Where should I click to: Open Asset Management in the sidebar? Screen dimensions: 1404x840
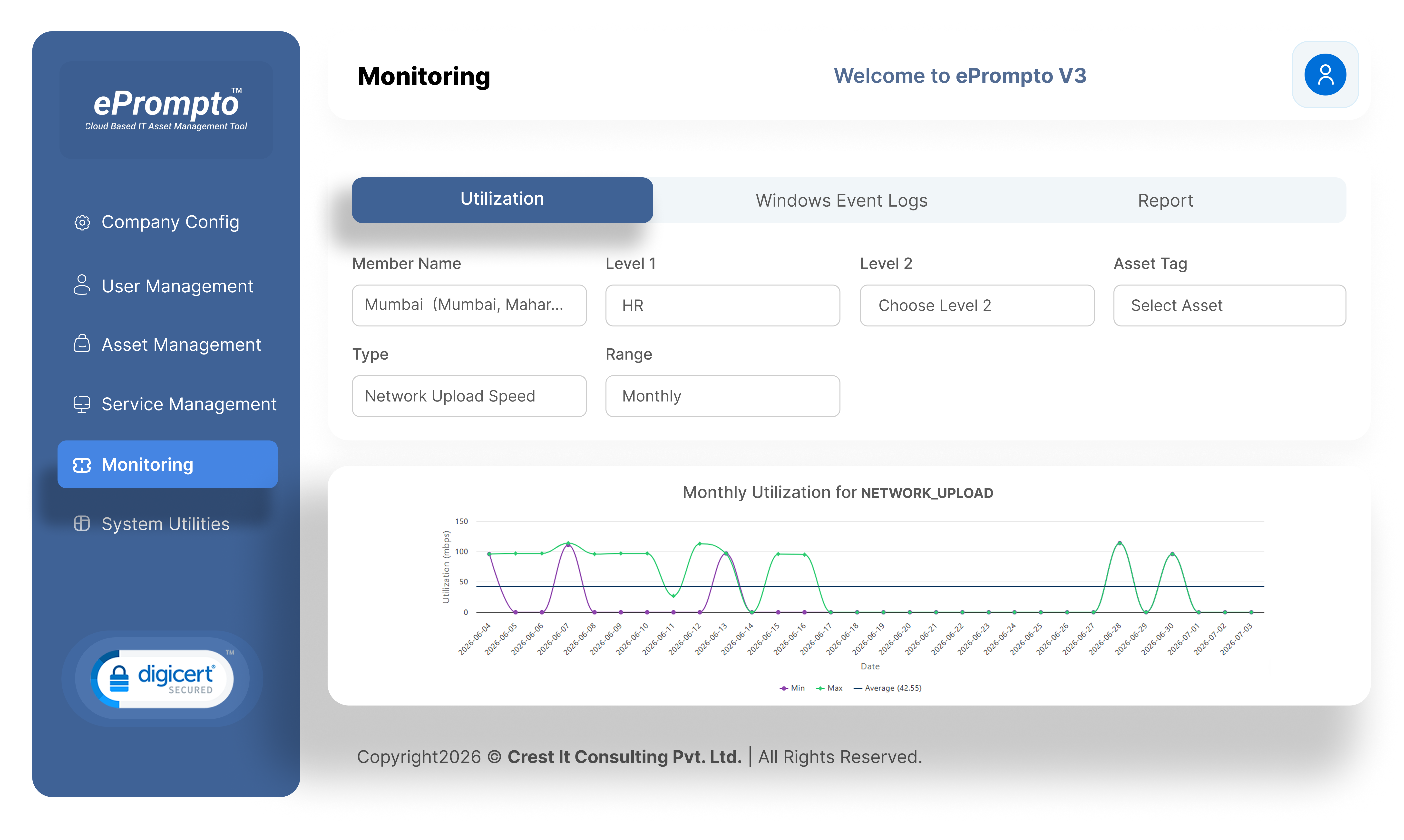click(x=168, y=344)
